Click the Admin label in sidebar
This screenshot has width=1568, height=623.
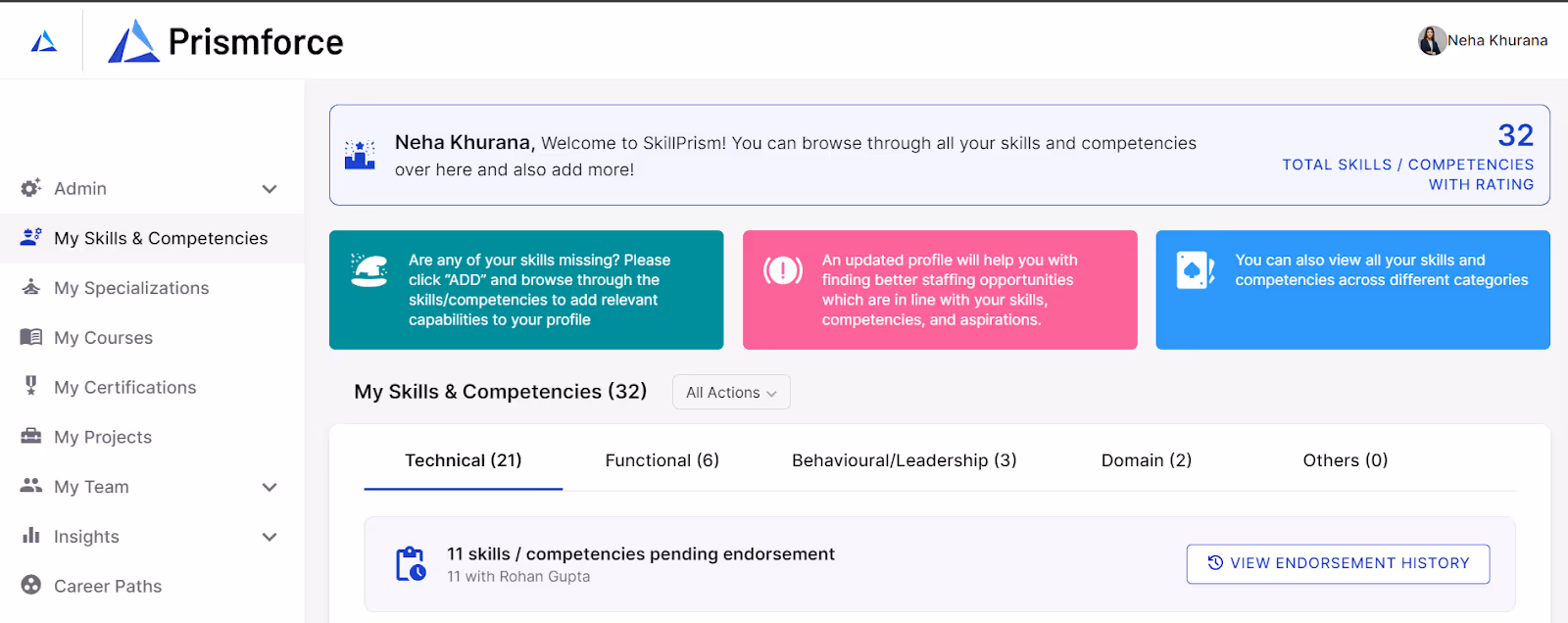pos(80,188)
